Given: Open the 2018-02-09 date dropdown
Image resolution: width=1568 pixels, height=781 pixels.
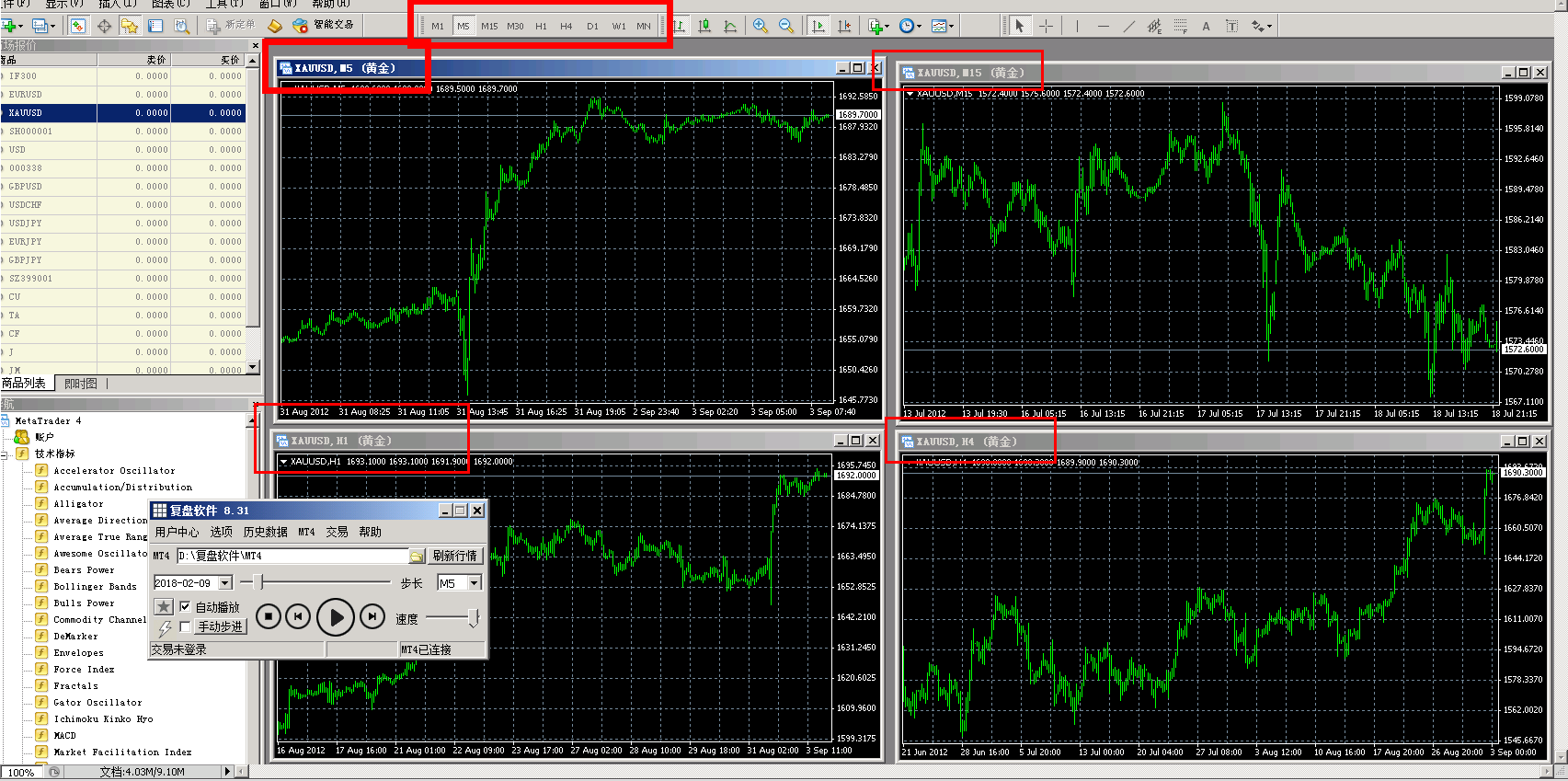Looking at the screenshot, I should click(x=224, y=583).
